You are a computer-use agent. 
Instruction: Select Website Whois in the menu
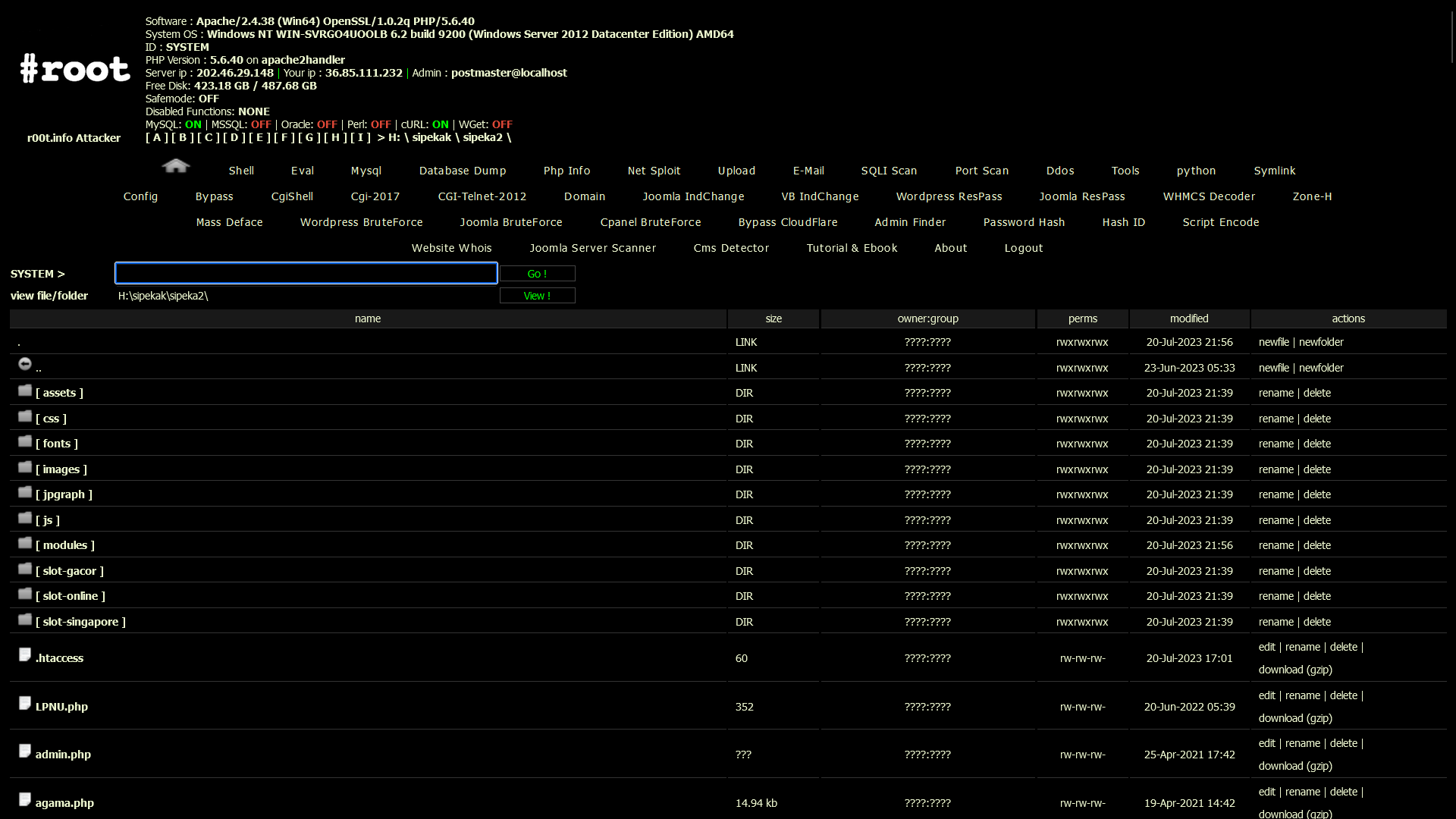tap(451, 248)
